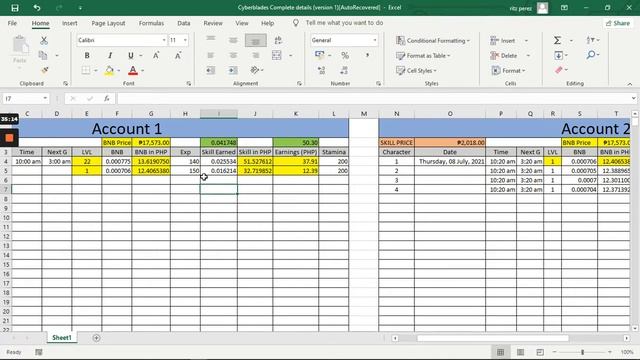Click the Save icon in title bar
The width and height of the screenshot is (640, 360).
click(x=15, y=8)
